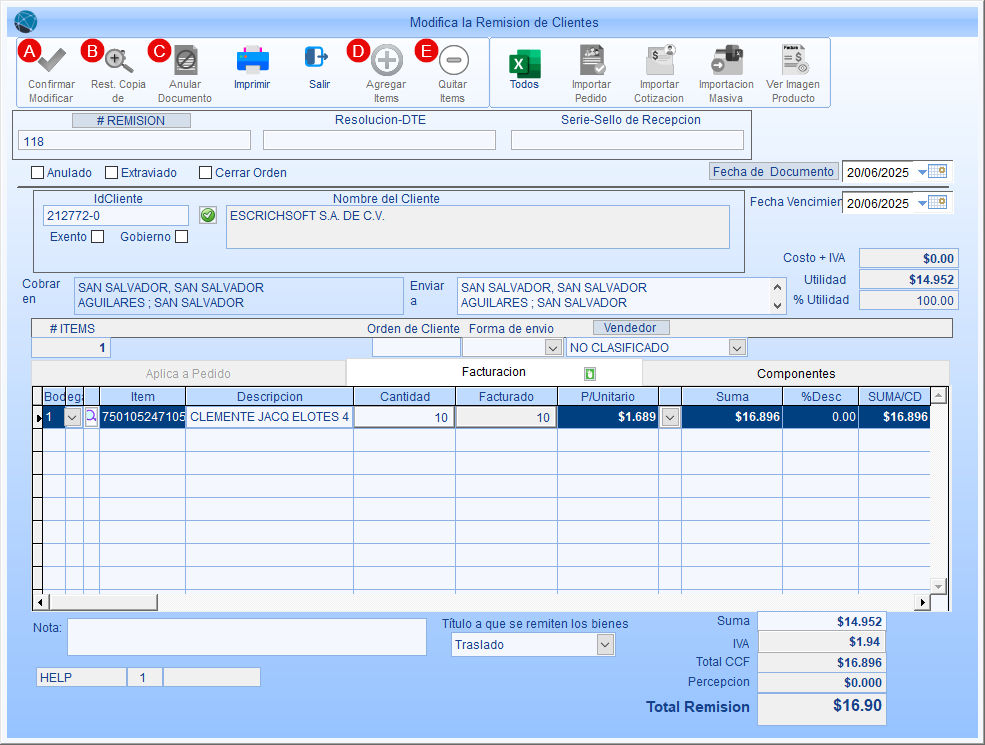The image size is (985, 745).
Task: Toggle the Extraviado checkbox
Action: (x=112, y=172)
